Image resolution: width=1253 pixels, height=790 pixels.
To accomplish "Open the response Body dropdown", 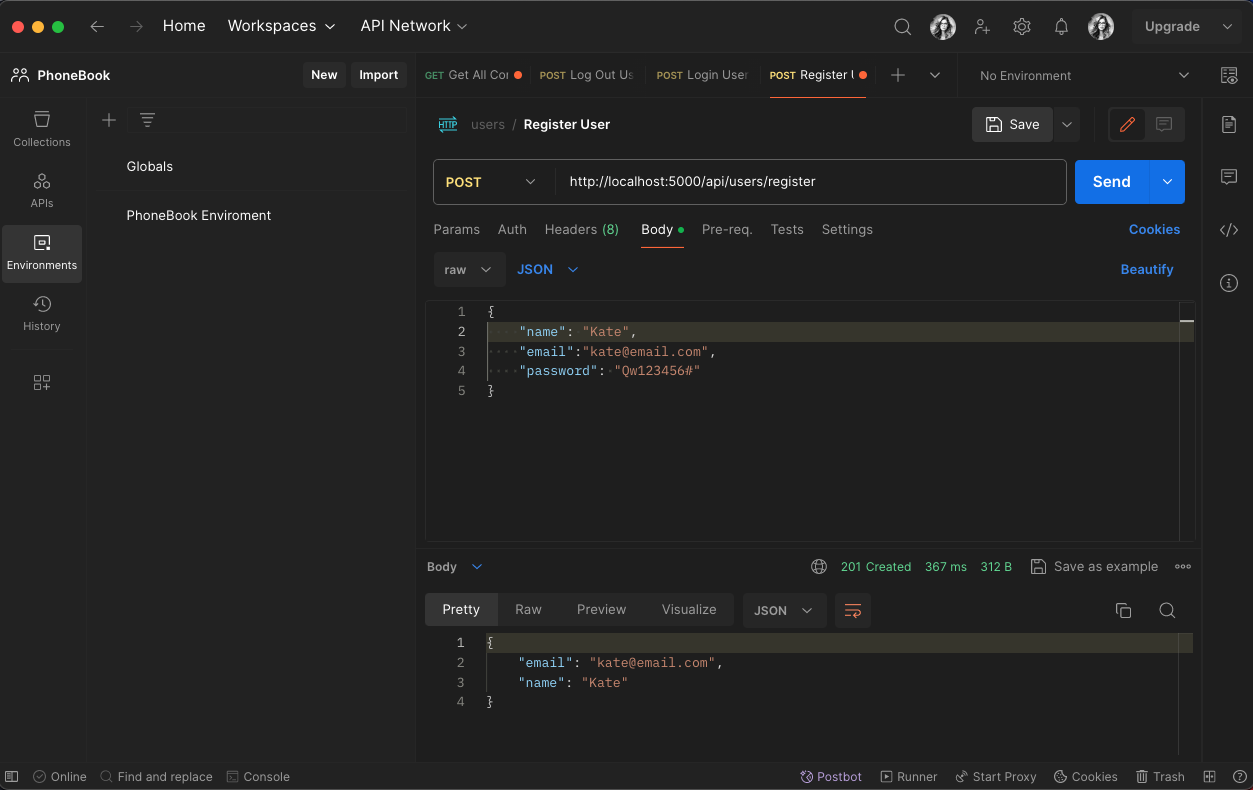I will [455, 566].
